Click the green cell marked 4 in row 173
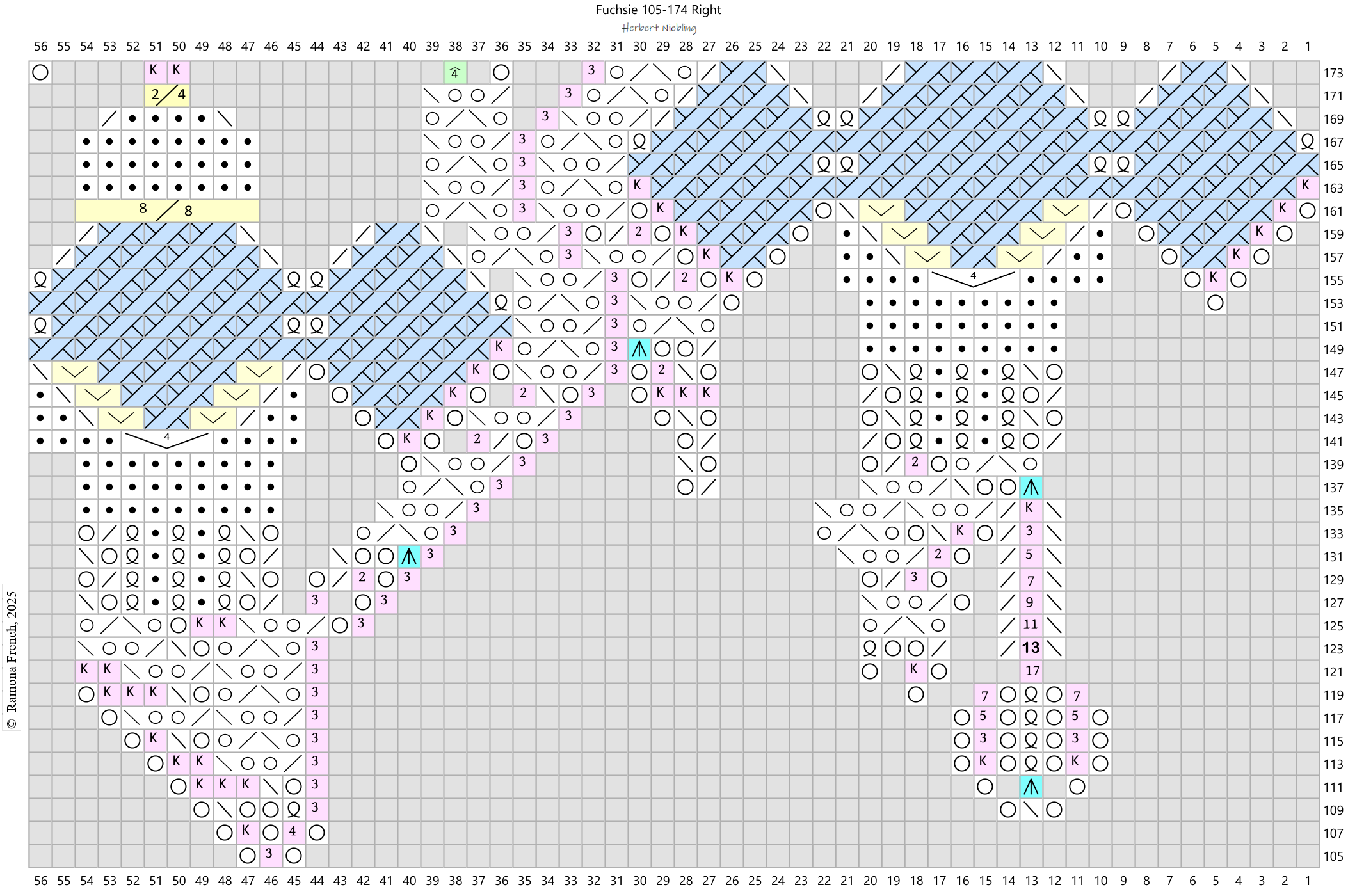This screenshot has width=1348, height=896. click(454, 73)
